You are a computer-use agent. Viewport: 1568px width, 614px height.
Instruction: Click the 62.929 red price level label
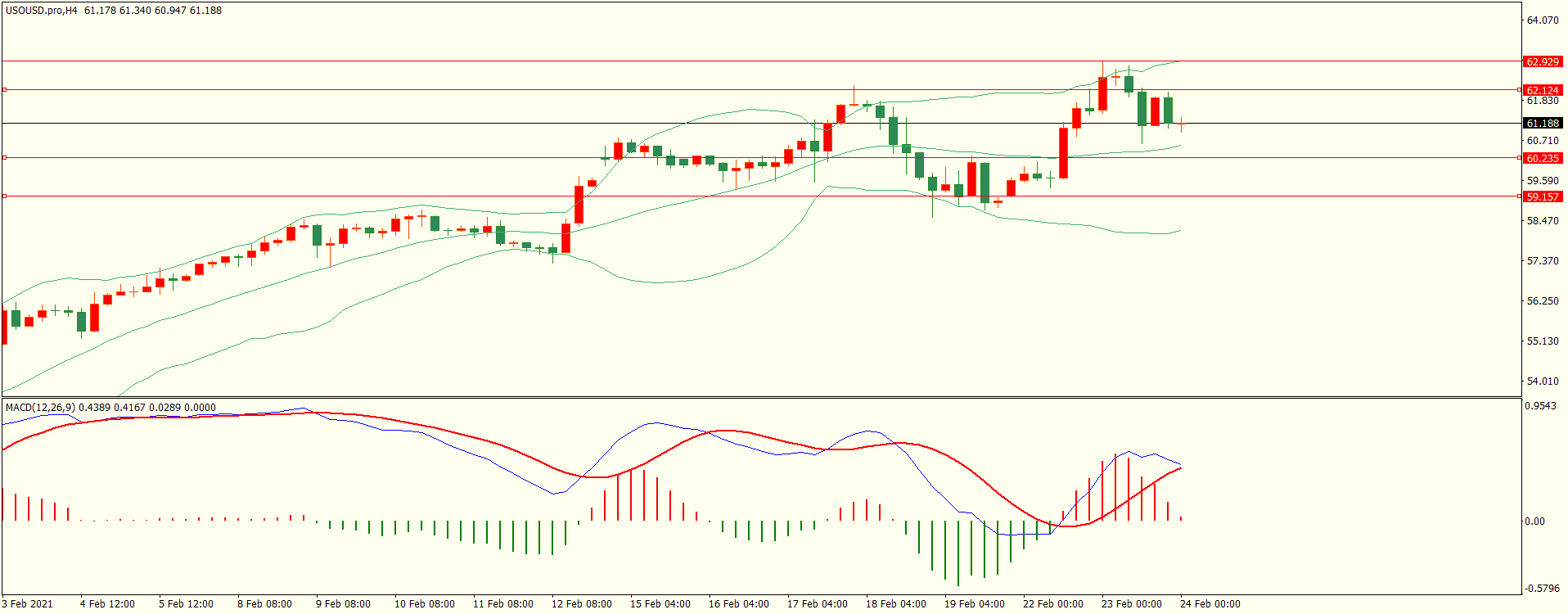[x=1542, y=61]
